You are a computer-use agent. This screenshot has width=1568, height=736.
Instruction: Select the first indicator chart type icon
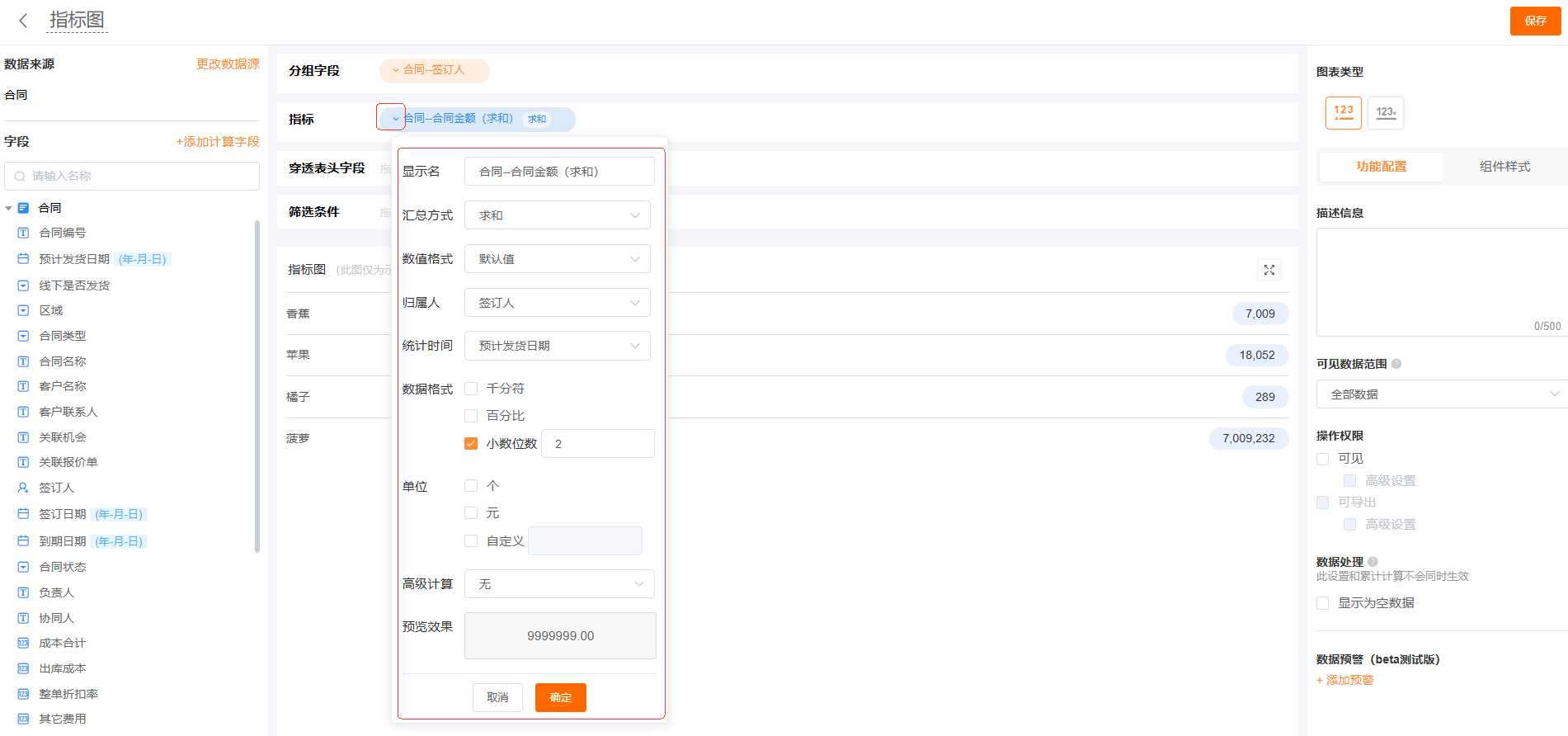[x=1343, y=112]
